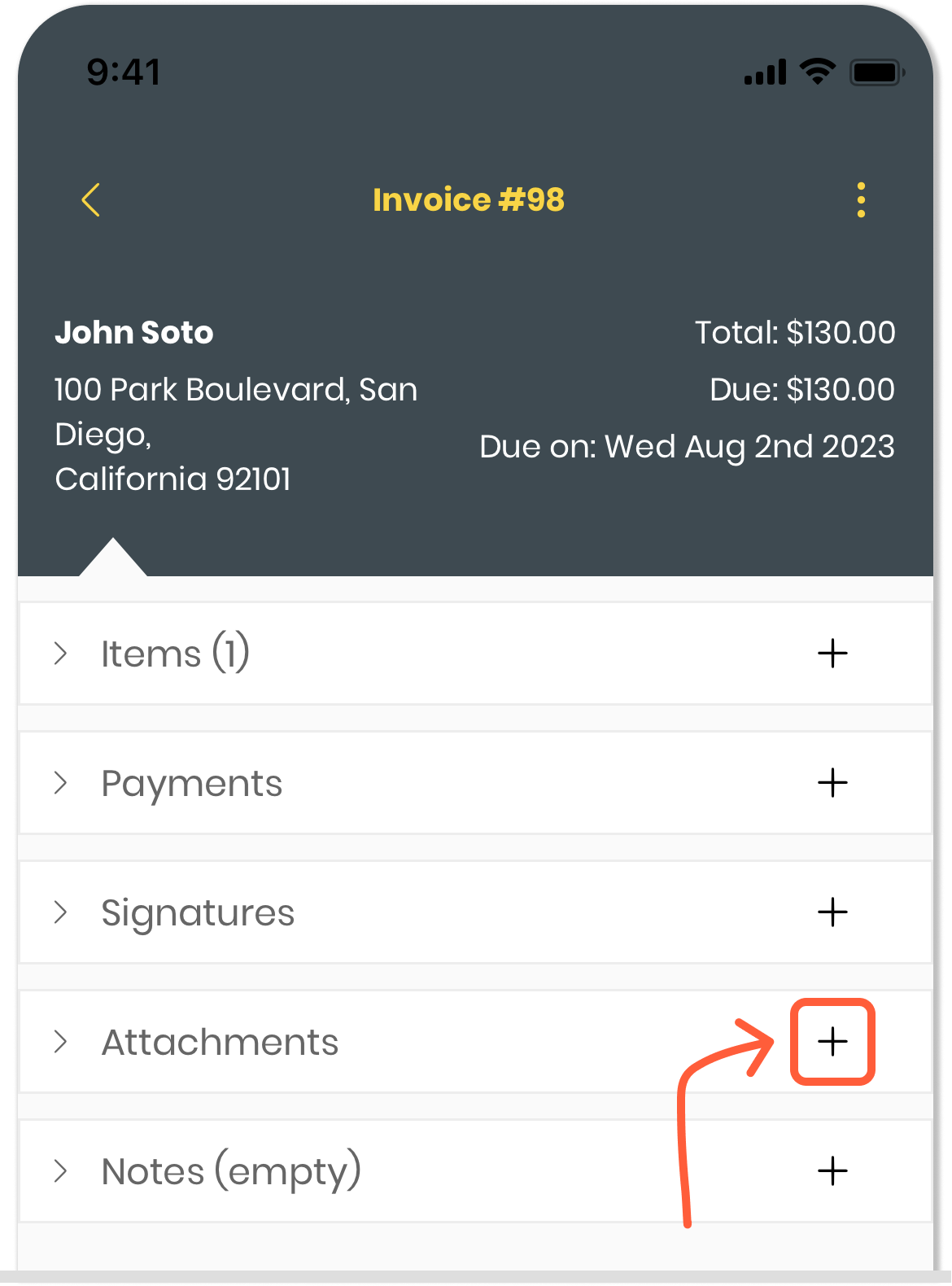Screen dimensions: 952x1286
Task: Add a new item with plus icon
Action: click(832, 654)
